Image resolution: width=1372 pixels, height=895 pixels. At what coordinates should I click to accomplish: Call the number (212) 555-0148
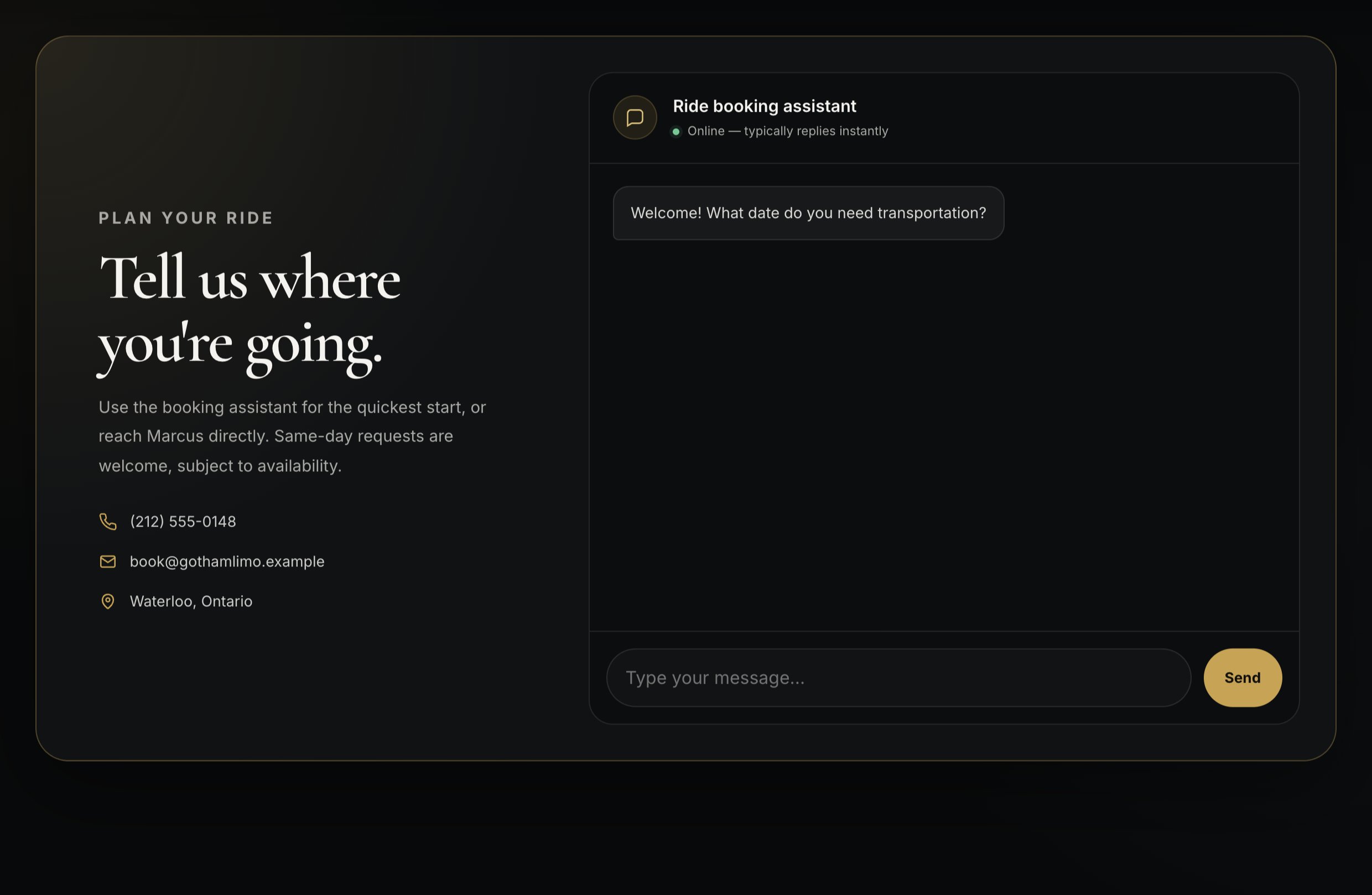(x=183, y=522)
